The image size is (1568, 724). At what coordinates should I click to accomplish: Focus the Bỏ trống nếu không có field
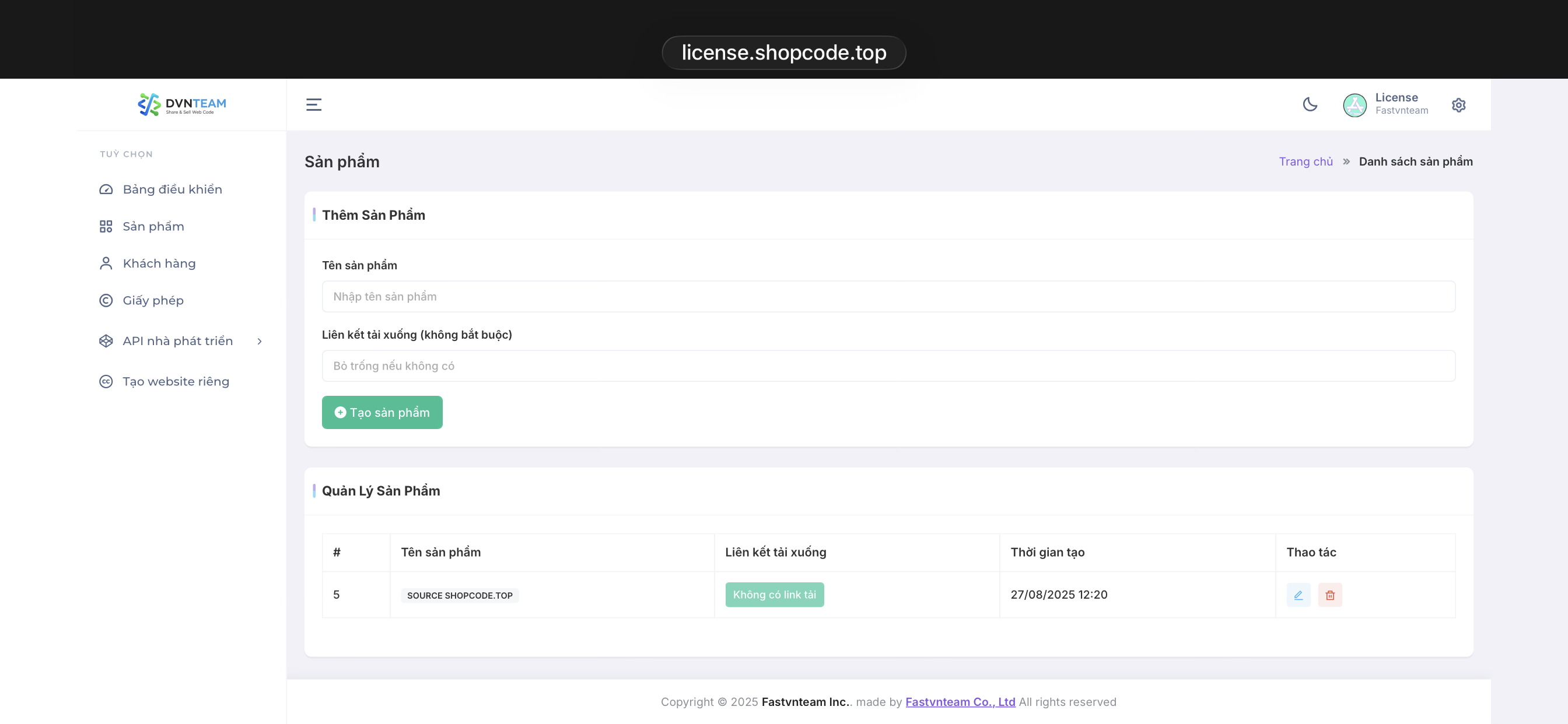(x=888, y=365)
